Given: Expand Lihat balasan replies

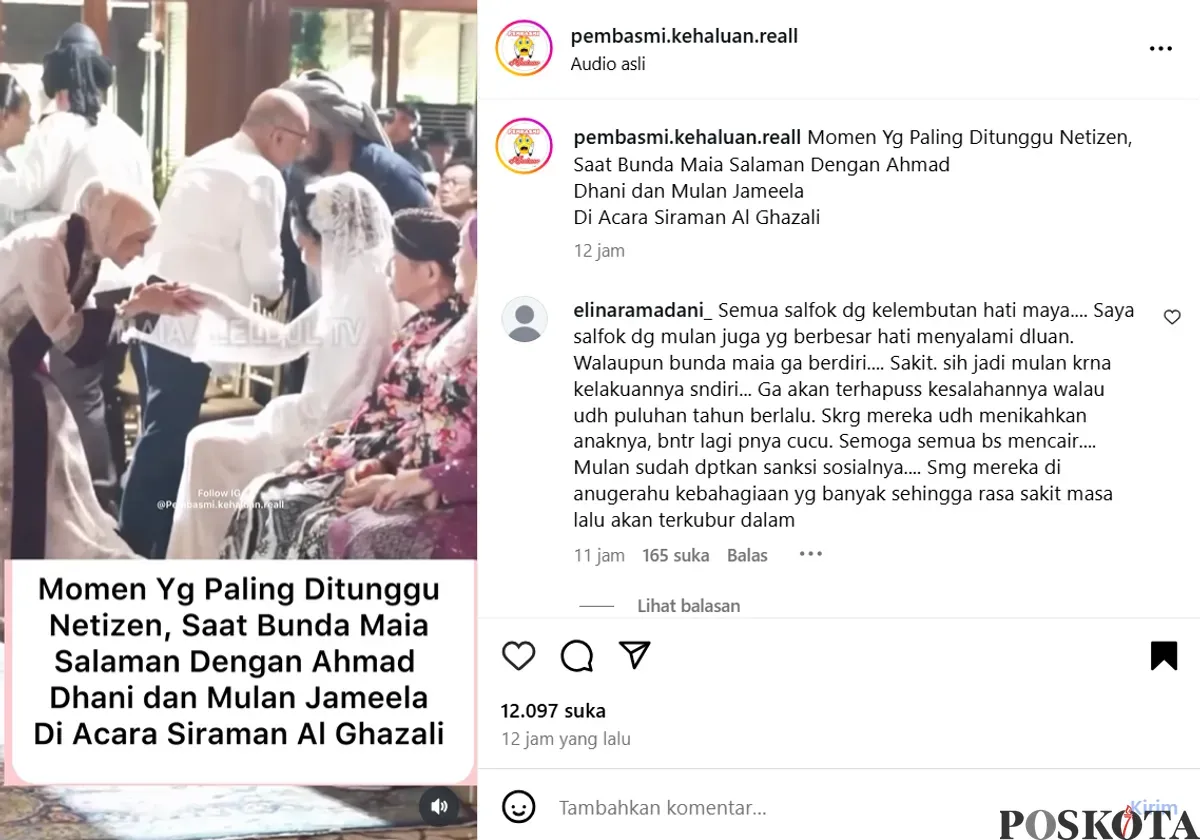Looking at the screenshot, I should [x=688, y=605].
